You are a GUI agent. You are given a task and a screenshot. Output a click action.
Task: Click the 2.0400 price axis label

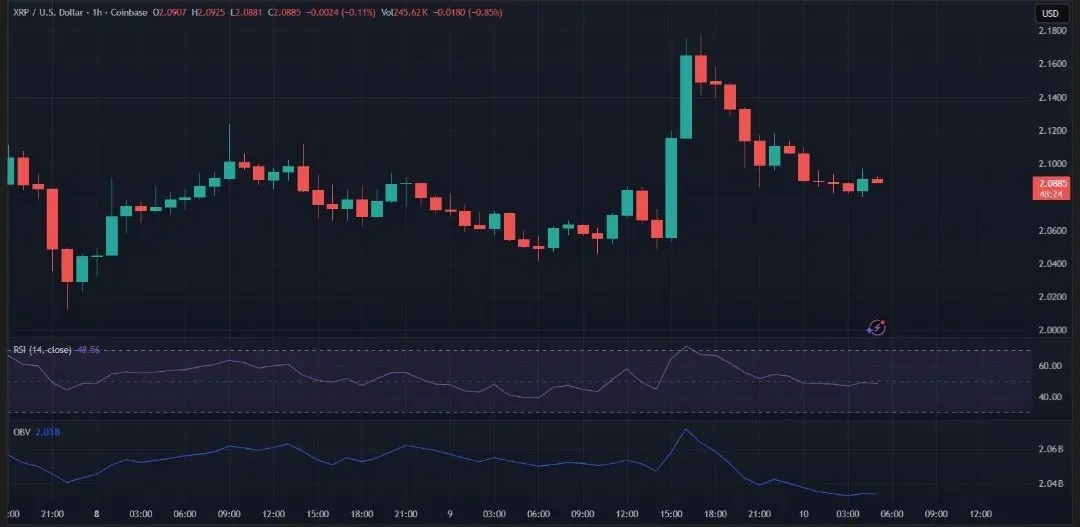(1050, 264)
